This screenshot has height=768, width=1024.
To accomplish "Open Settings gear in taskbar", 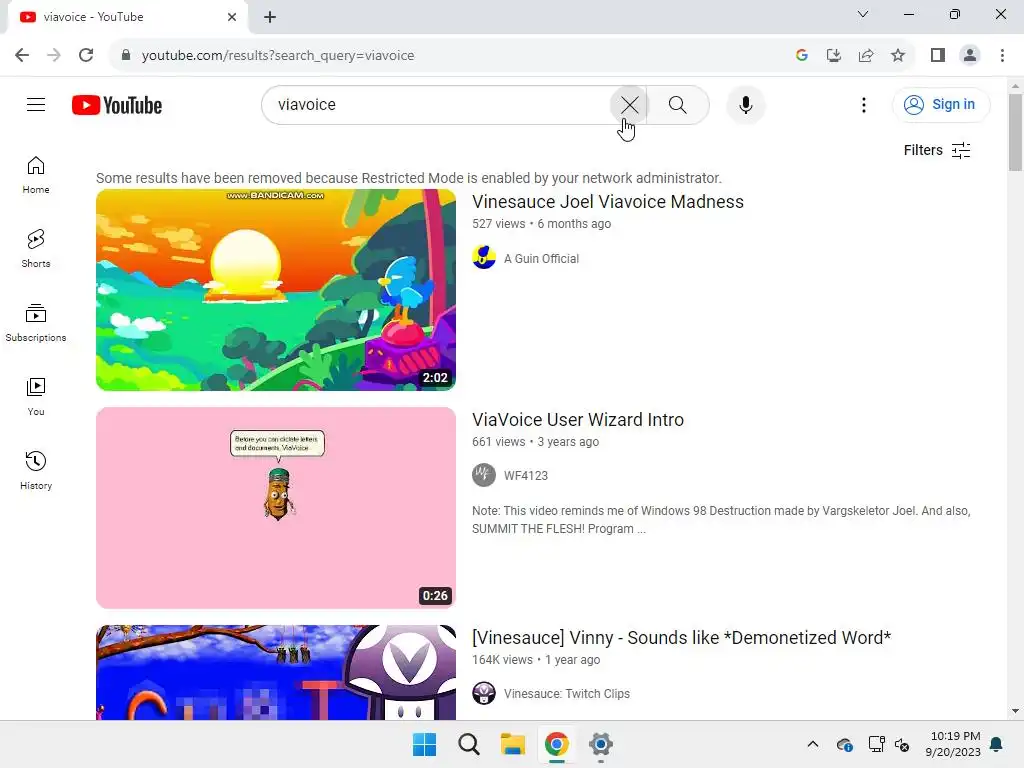I will [x=600, y=744].
